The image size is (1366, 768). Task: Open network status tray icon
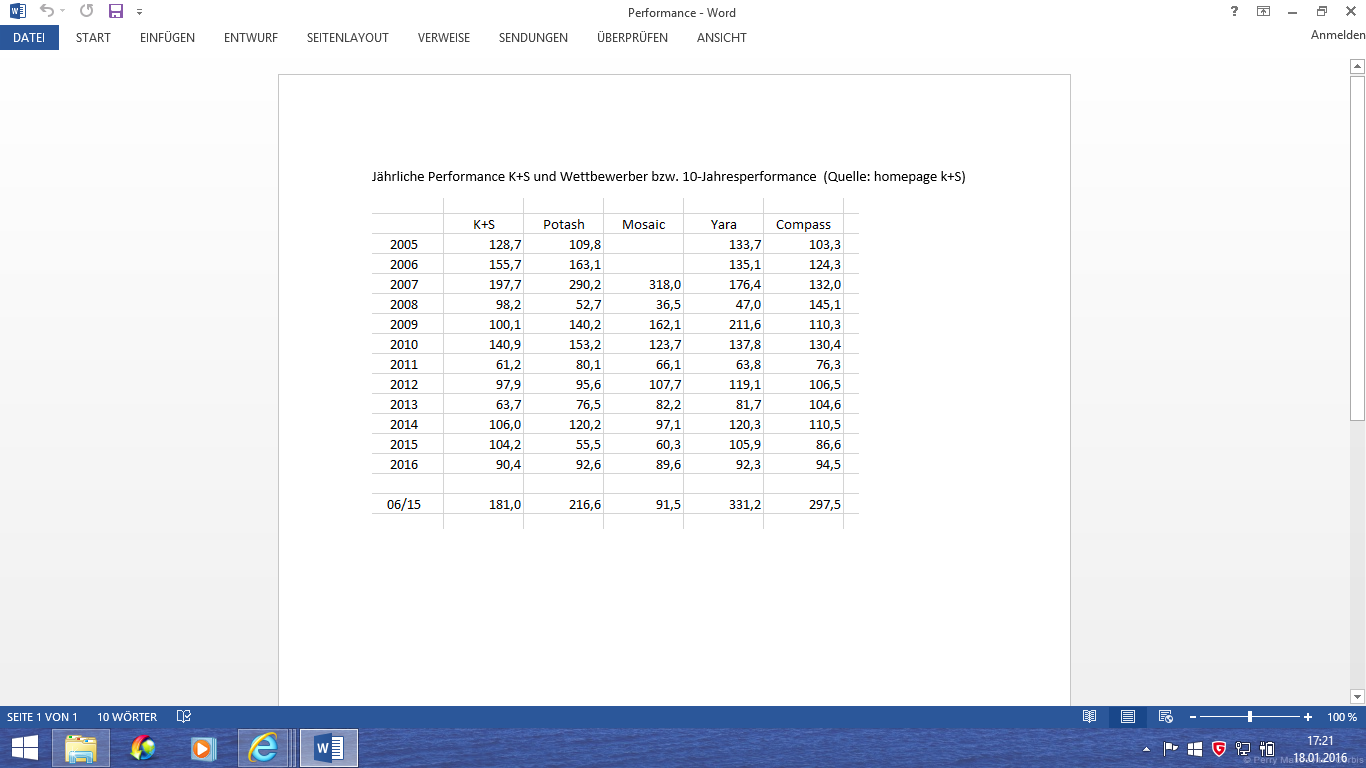pyautogui.click(x=1243, y=748)
